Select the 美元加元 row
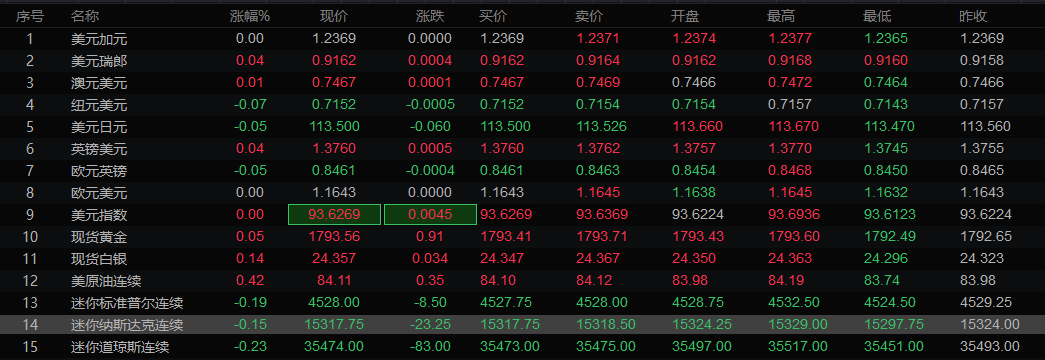The image size is (1045, 360). pyautogui.click(x=522, y=39)
